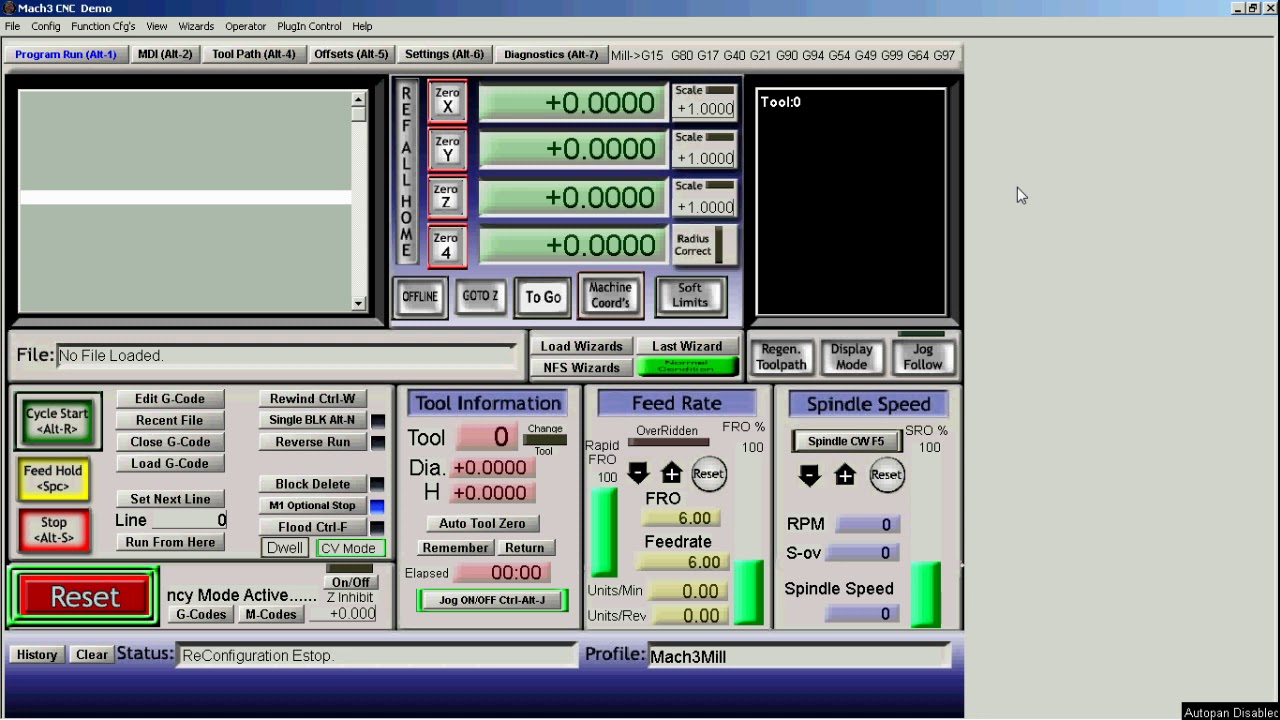Image resolution: width=1280 pixels, height=720 pixels.
Task: Click the Spindle Speed green level bar
Action: (x=926, y=595)
